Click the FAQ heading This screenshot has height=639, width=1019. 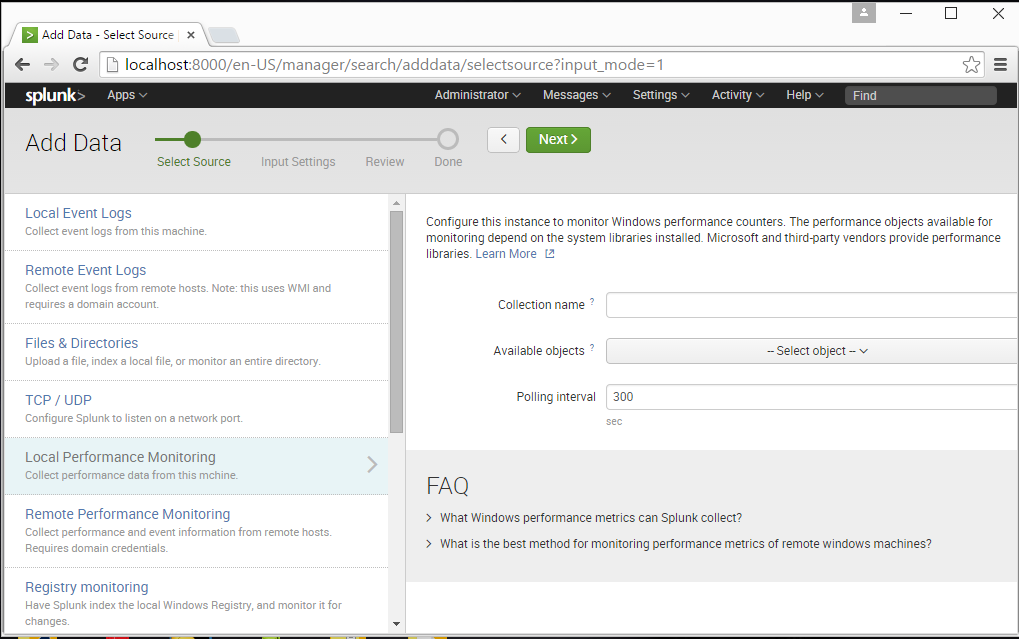point(447,486)
